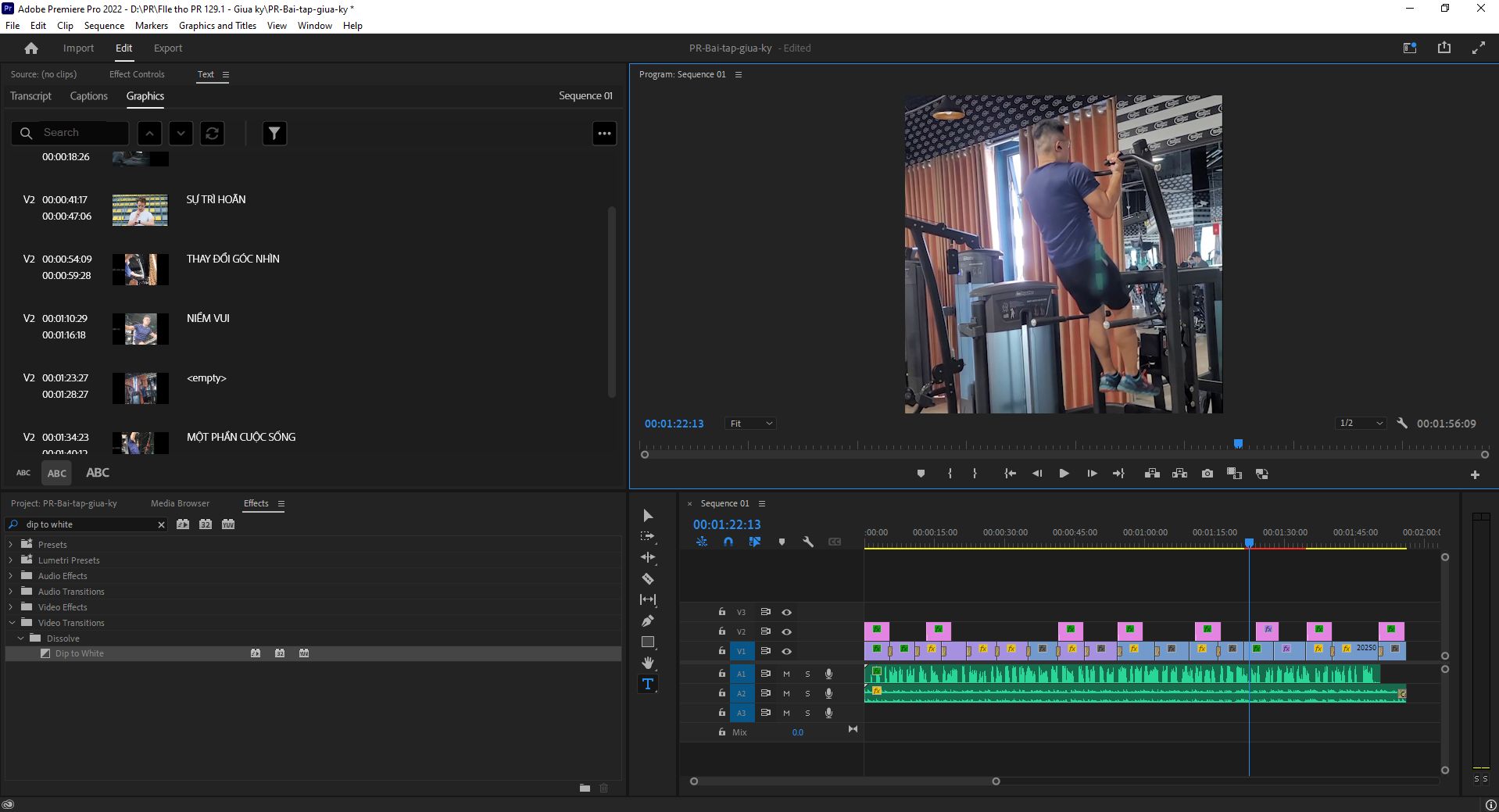
Task: Click the Program Monitor playhead marker
Action: point(1238,444)
